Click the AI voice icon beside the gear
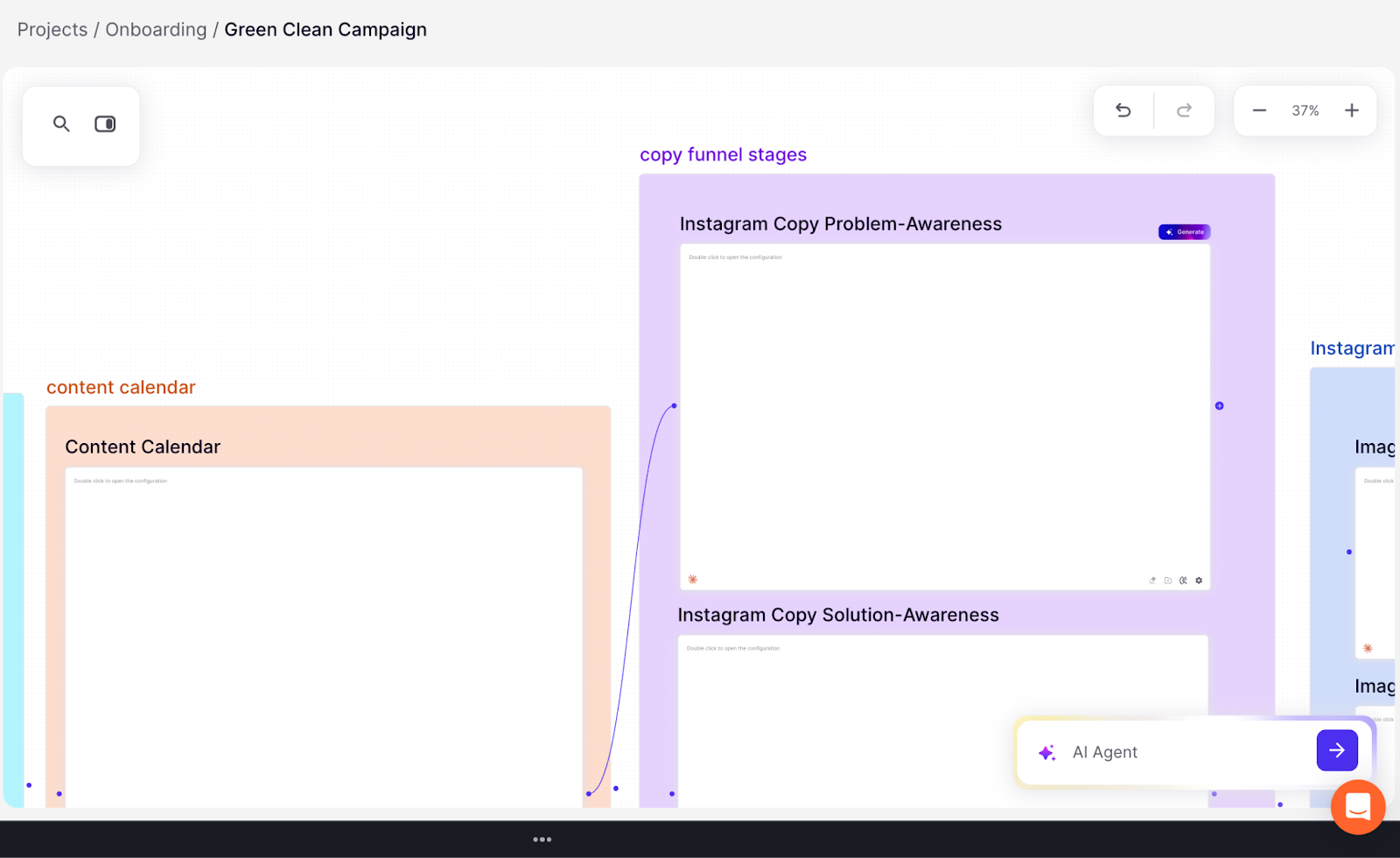Viewport: 1400px width, 858px height. click(x=1183, y=580)
